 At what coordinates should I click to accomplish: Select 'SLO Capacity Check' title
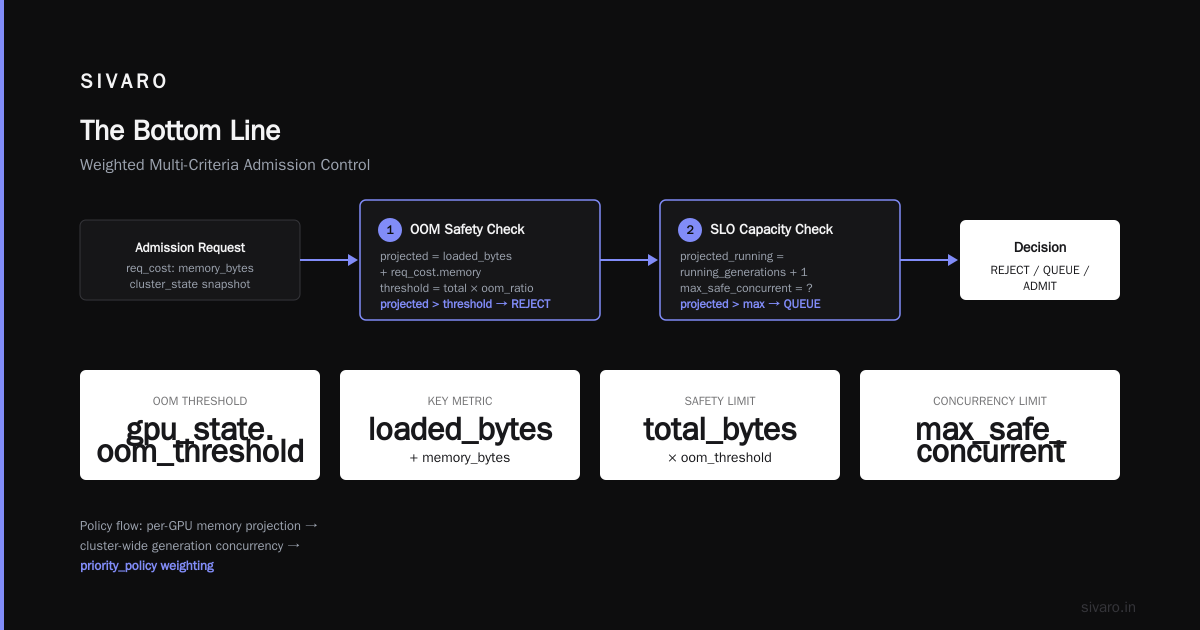click(x=771, y=229)
